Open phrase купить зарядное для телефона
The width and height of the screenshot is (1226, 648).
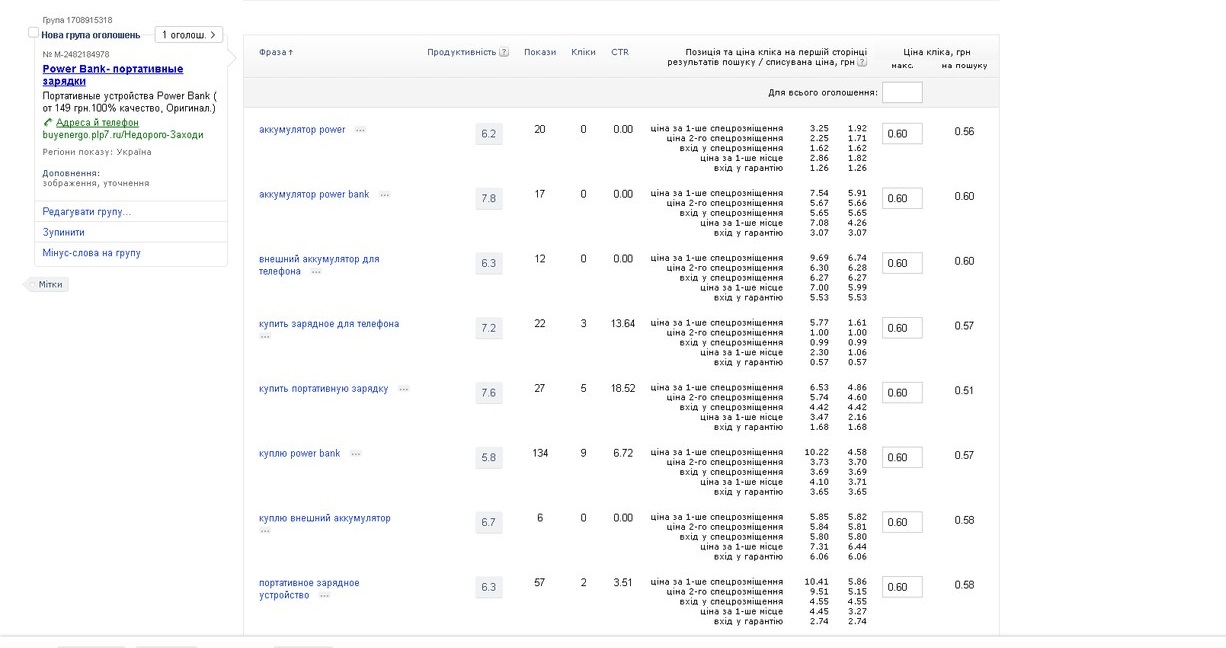pyautogui.click(x=329, y=324)
